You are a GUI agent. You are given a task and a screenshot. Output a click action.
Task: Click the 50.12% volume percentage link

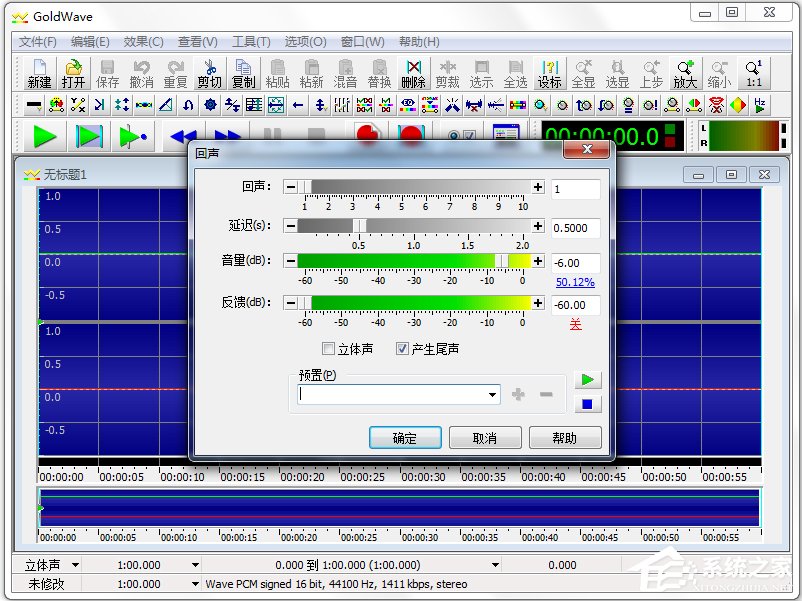pos(575,282)
